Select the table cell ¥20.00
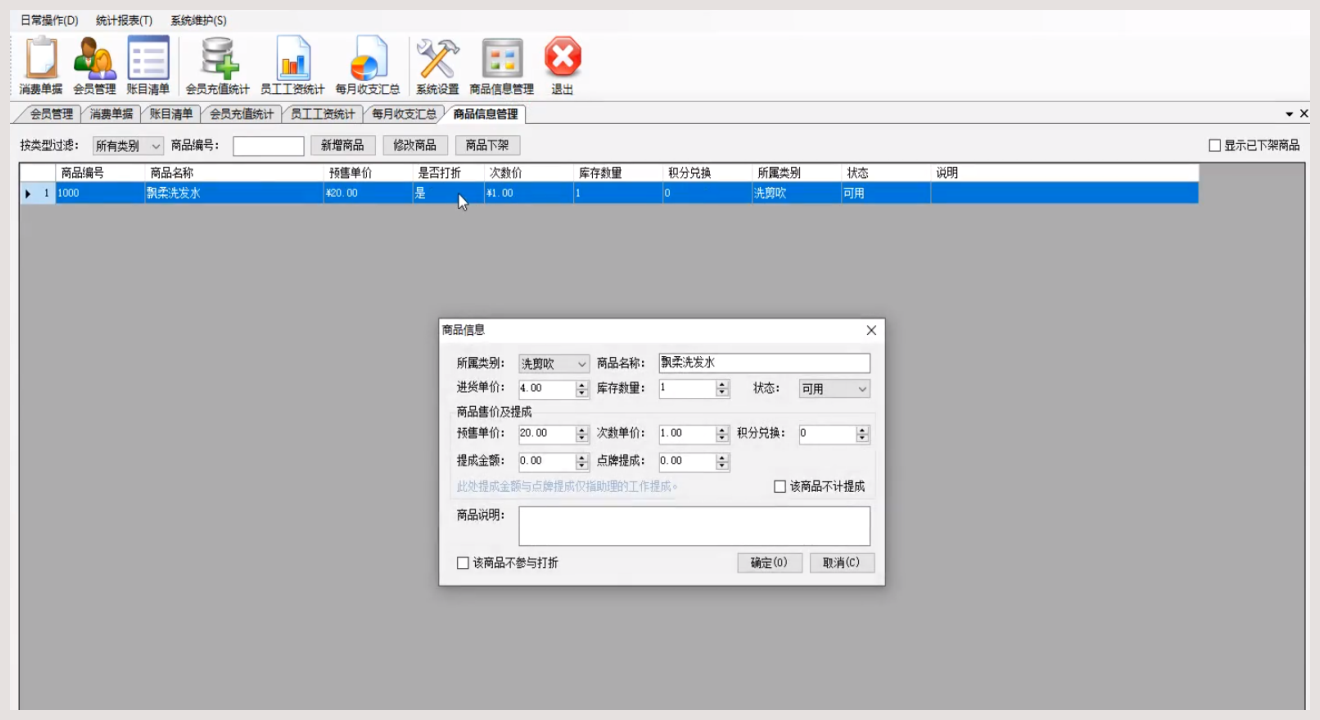This screenshot has height=720, width=1320. click(368, 193)
